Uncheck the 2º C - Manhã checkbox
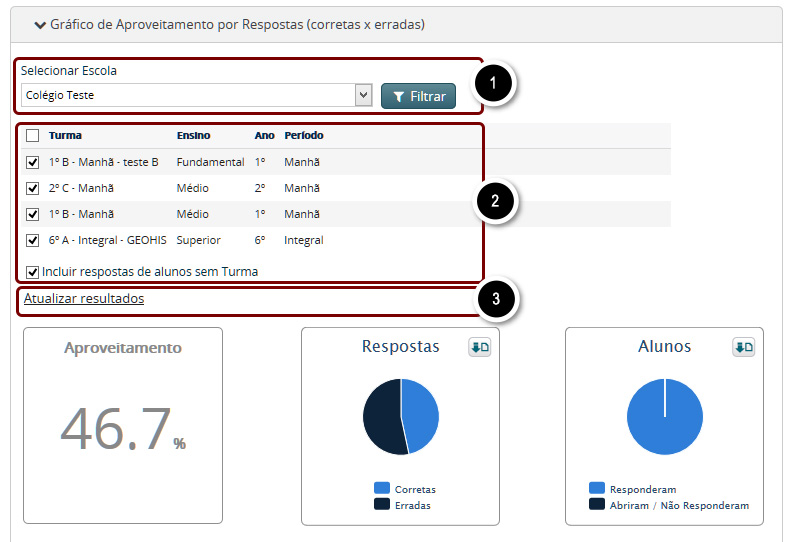 coord(33,188)
